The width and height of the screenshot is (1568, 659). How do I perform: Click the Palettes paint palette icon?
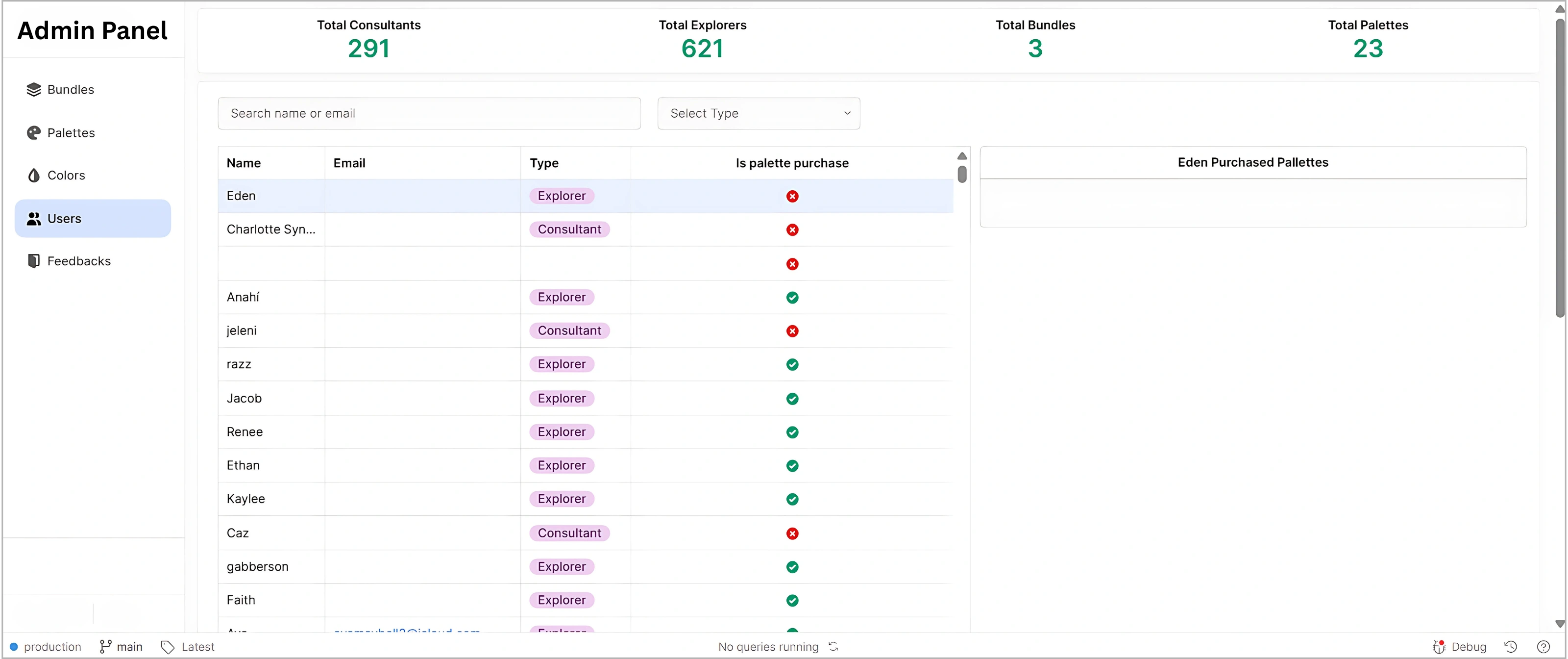33,133
